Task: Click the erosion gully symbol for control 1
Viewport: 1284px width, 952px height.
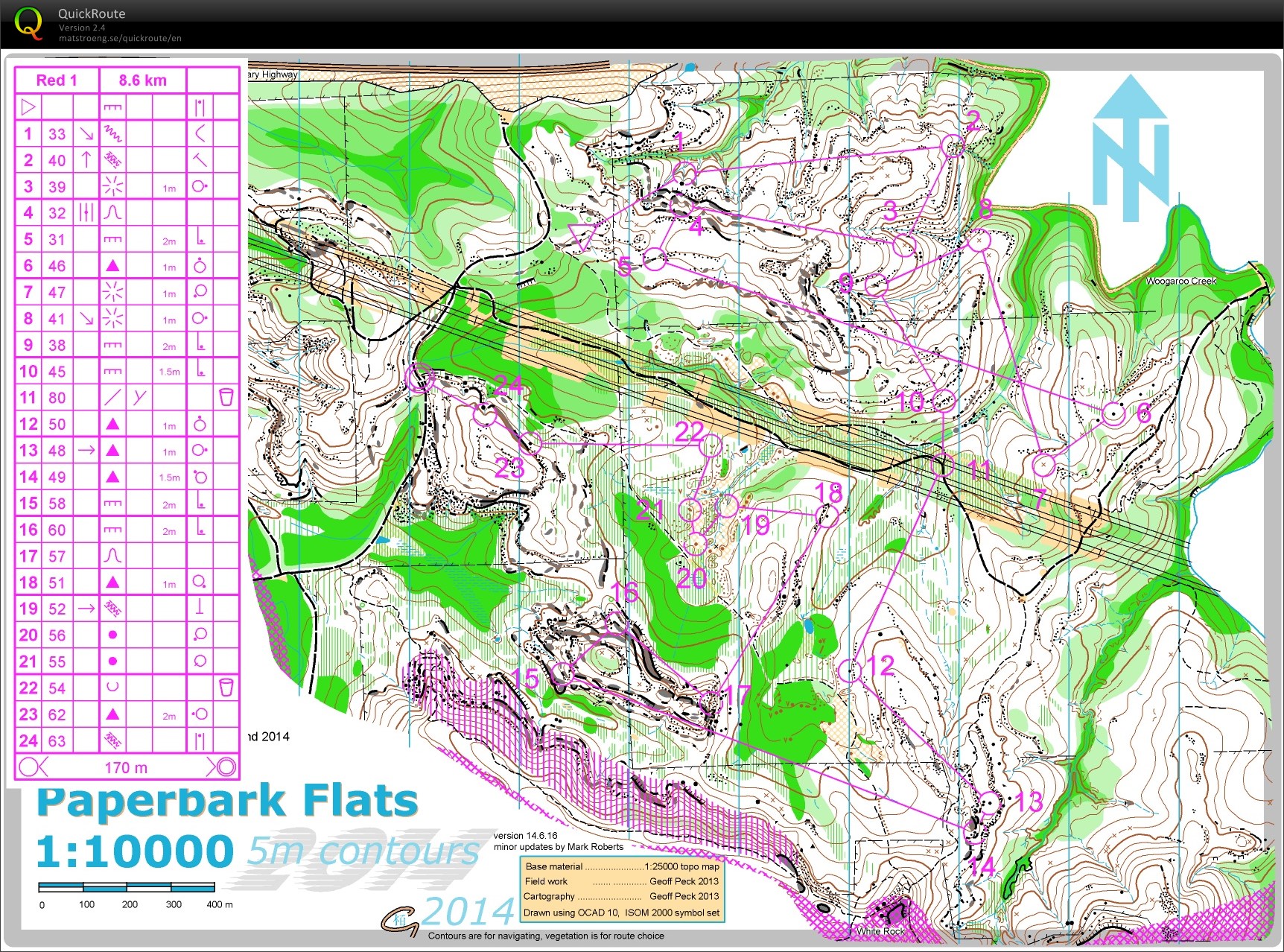Action: click(112, 134)
